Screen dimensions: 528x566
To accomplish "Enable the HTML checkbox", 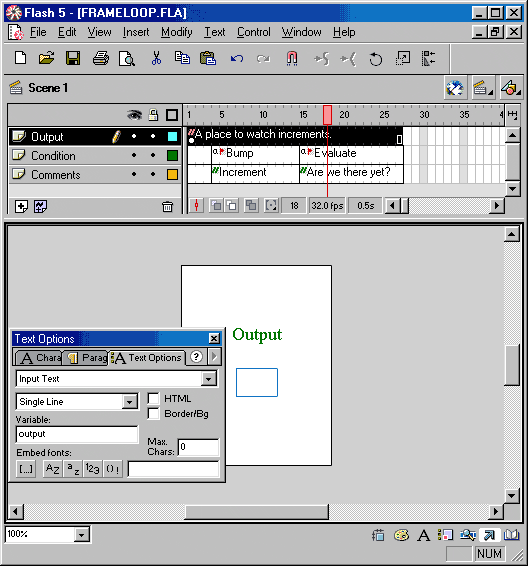I will [x=153, y=399].
